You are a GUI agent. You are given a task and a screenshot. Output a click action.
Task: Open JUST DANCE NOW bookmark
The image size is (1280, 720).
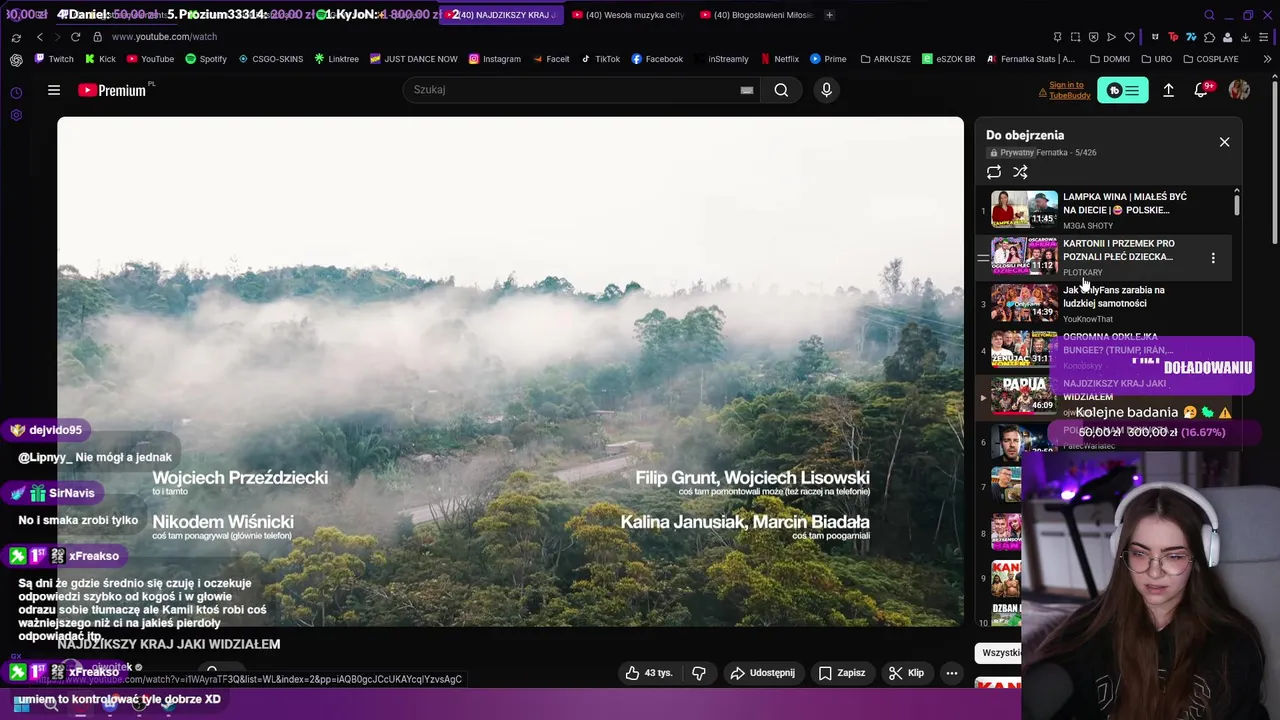(413, 59)
